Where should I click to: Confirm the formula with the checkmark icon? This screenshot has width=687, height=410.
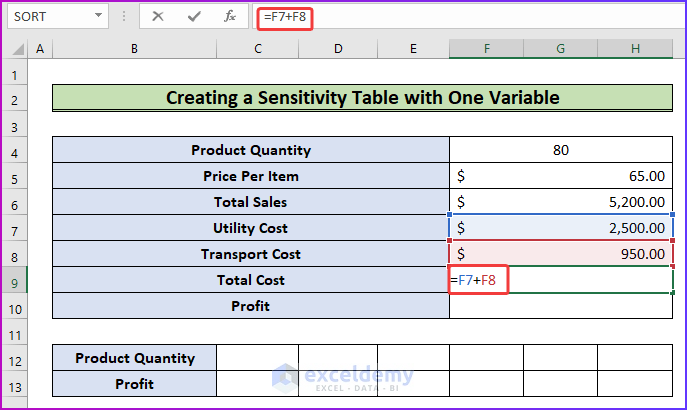coord(194,17)
